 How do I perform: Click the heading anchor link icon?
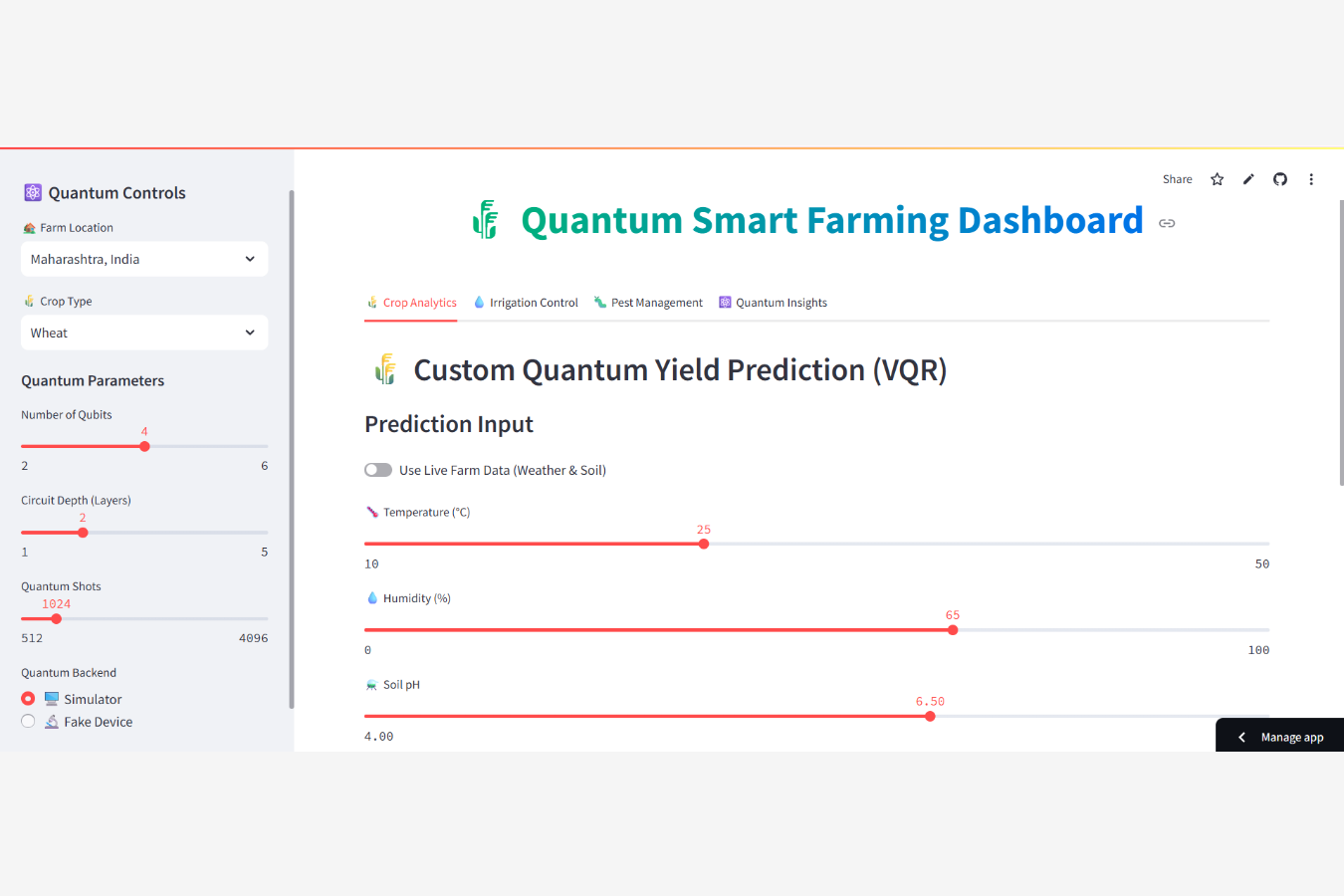pos(1167,223)
